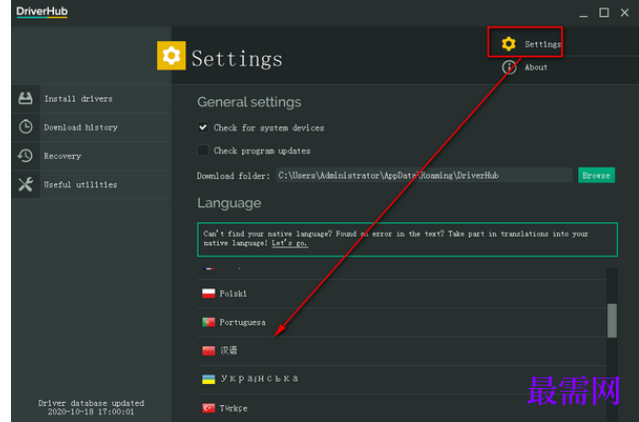This screenshot has height=422, width=639.
Task: Click the Chinese flag icon
Action: click(208, 351)
